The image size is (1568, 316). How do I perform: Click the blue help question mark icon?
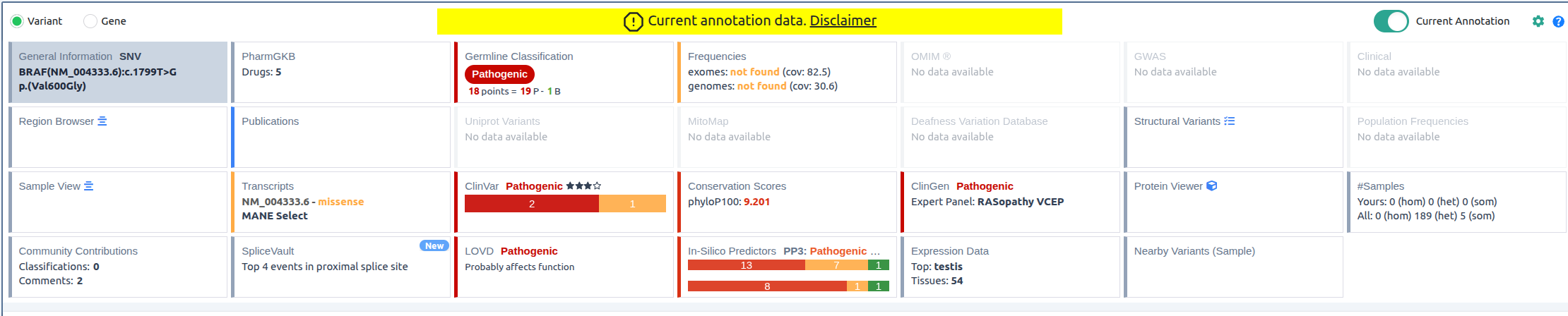(1558, 21)
